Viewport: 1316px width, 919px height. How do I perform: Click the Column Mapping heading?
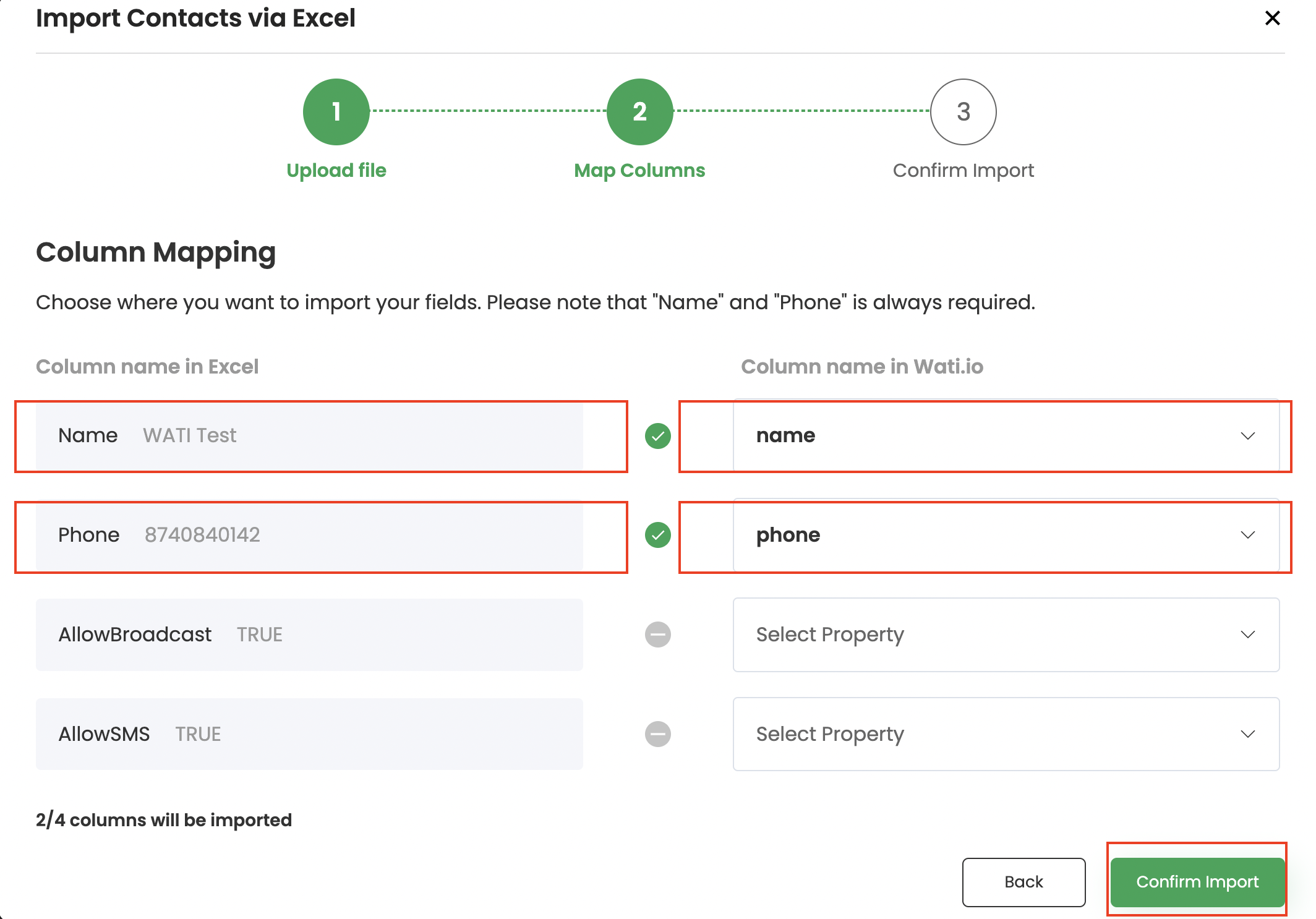coord(156,252)
